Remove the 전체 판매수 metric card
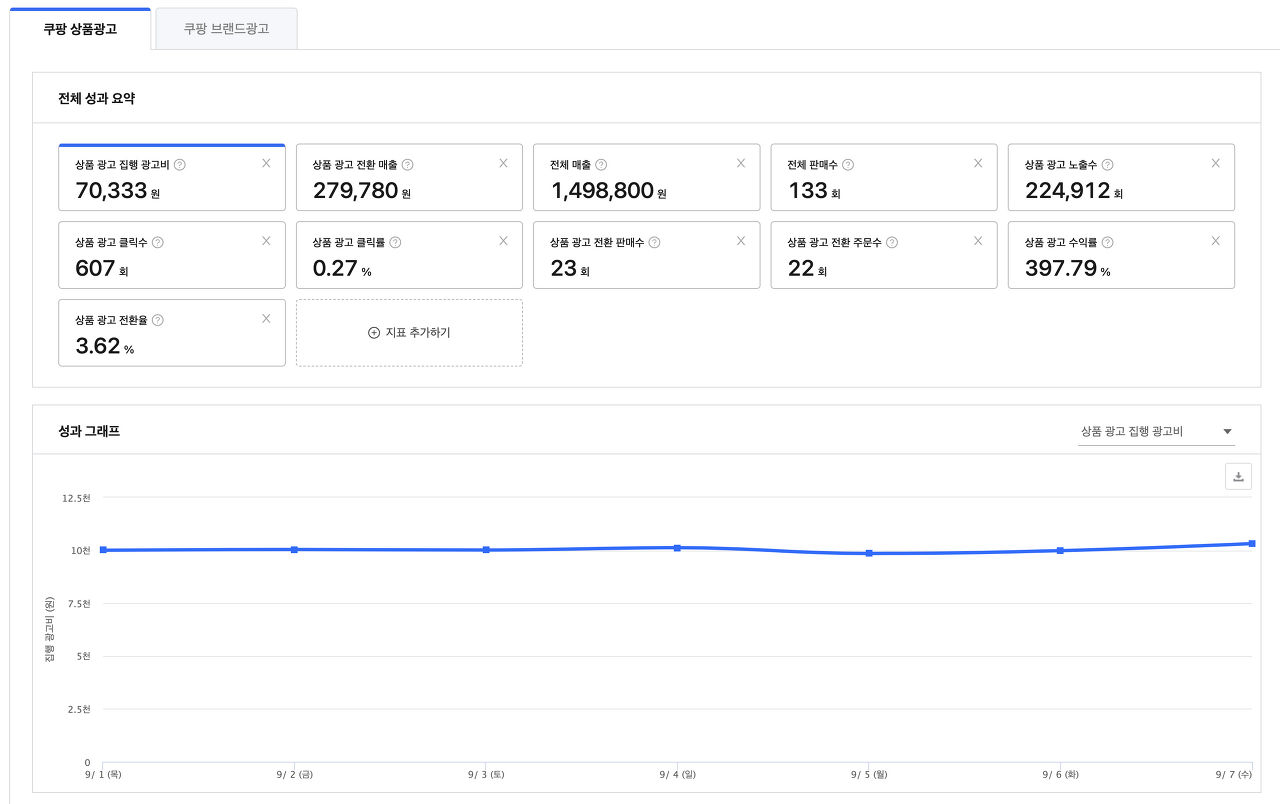This screenshot has height=804, width=1280. tap(978, 163)
